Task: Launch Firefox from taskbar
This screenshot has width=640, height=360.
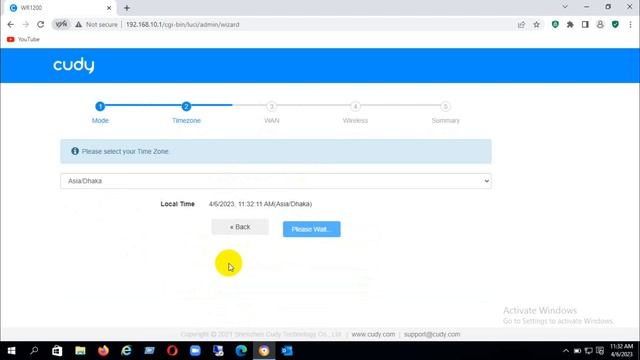Action: coord(103,351)
